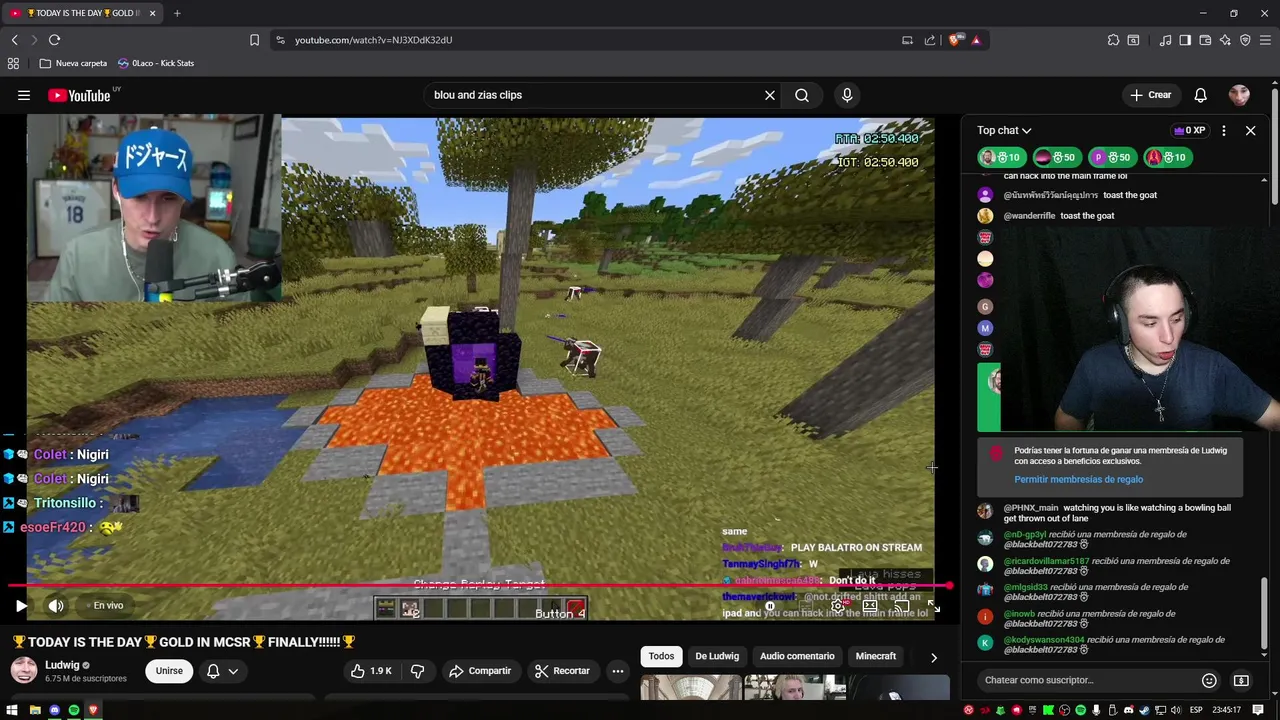Screen dimensions: 1280x720
Task: Dislike this video
Action: click(x=417, y=671)
